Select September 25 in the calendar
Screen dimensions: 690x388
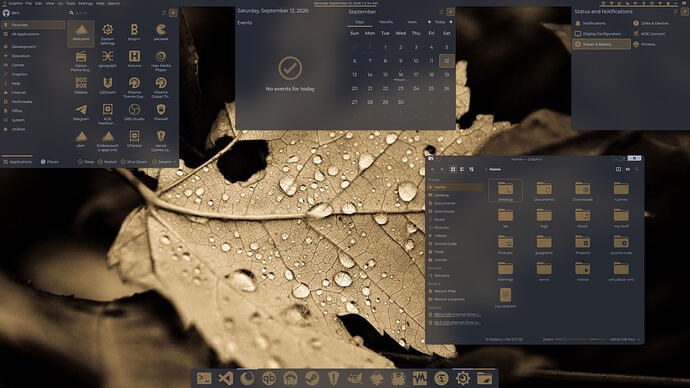pyautogui.click(x=431, y=88)
